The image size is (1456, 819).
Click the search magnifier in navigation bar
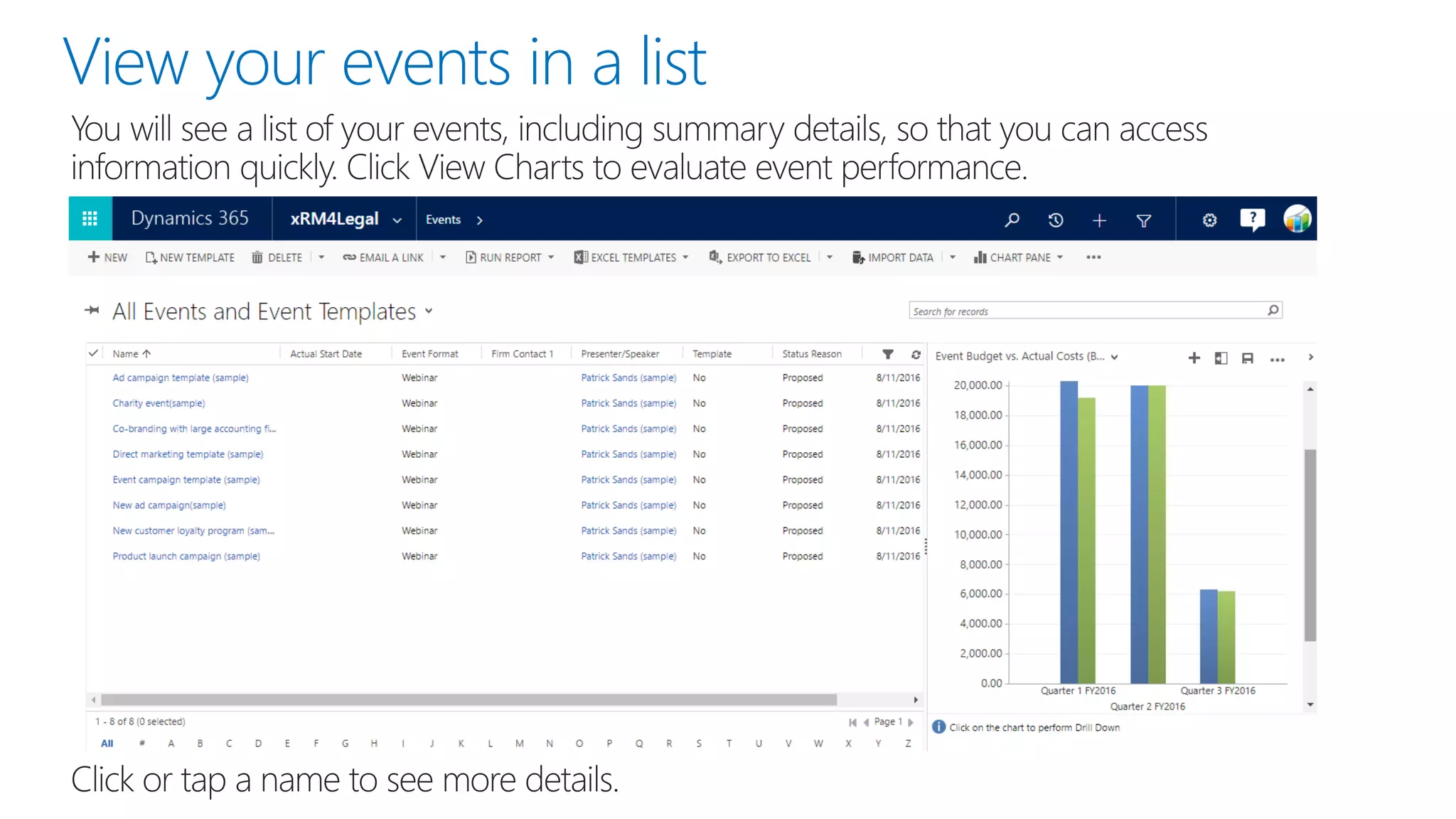click(1012, 220)
